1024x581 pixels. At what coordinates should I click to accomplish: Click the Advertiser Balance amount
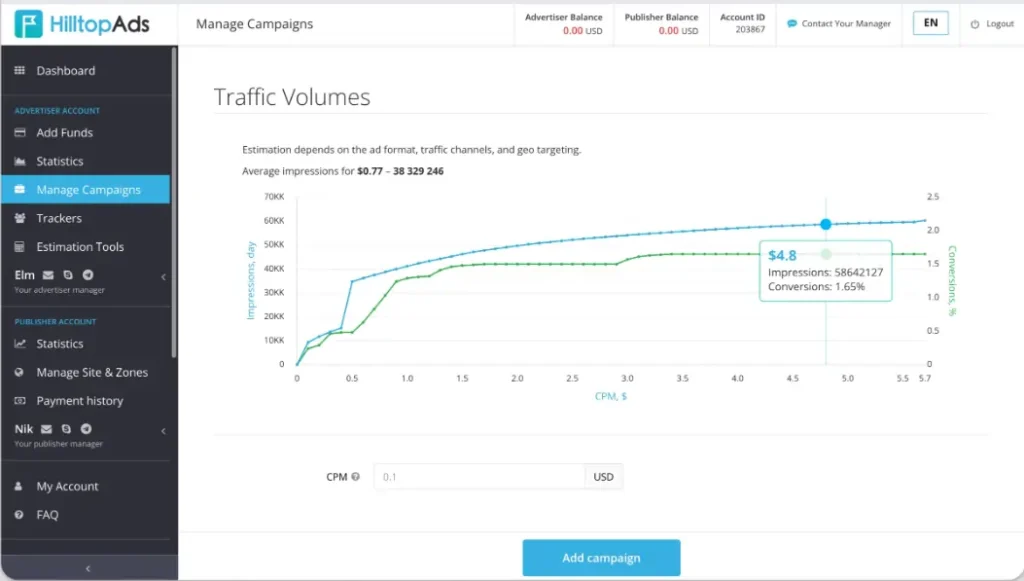coord(583,31)
